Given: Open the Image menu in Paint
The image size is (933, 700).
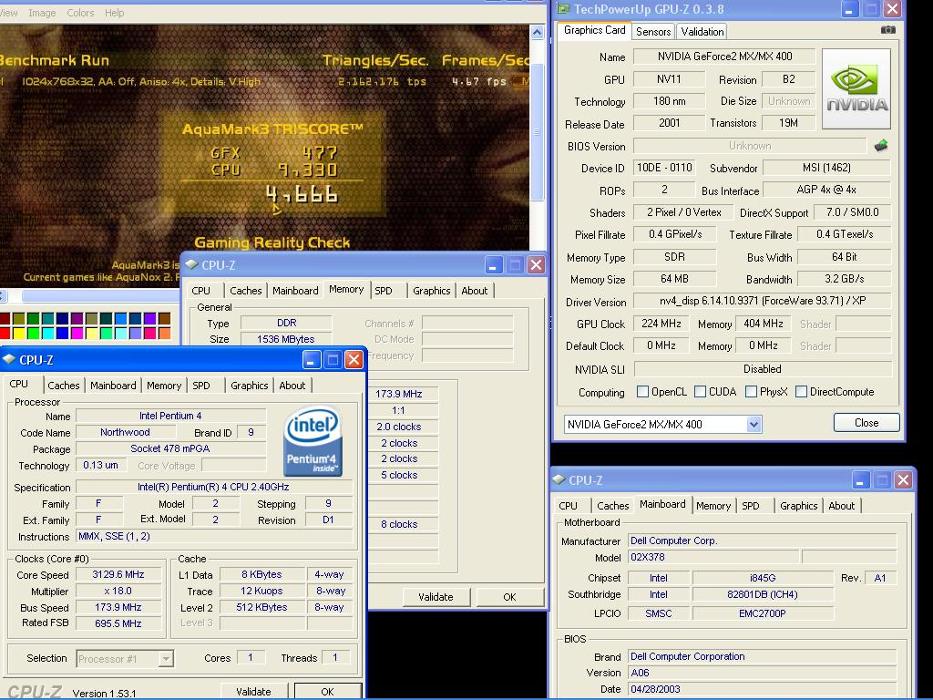Looking at the screenshot, I should [x=42, y=12].
